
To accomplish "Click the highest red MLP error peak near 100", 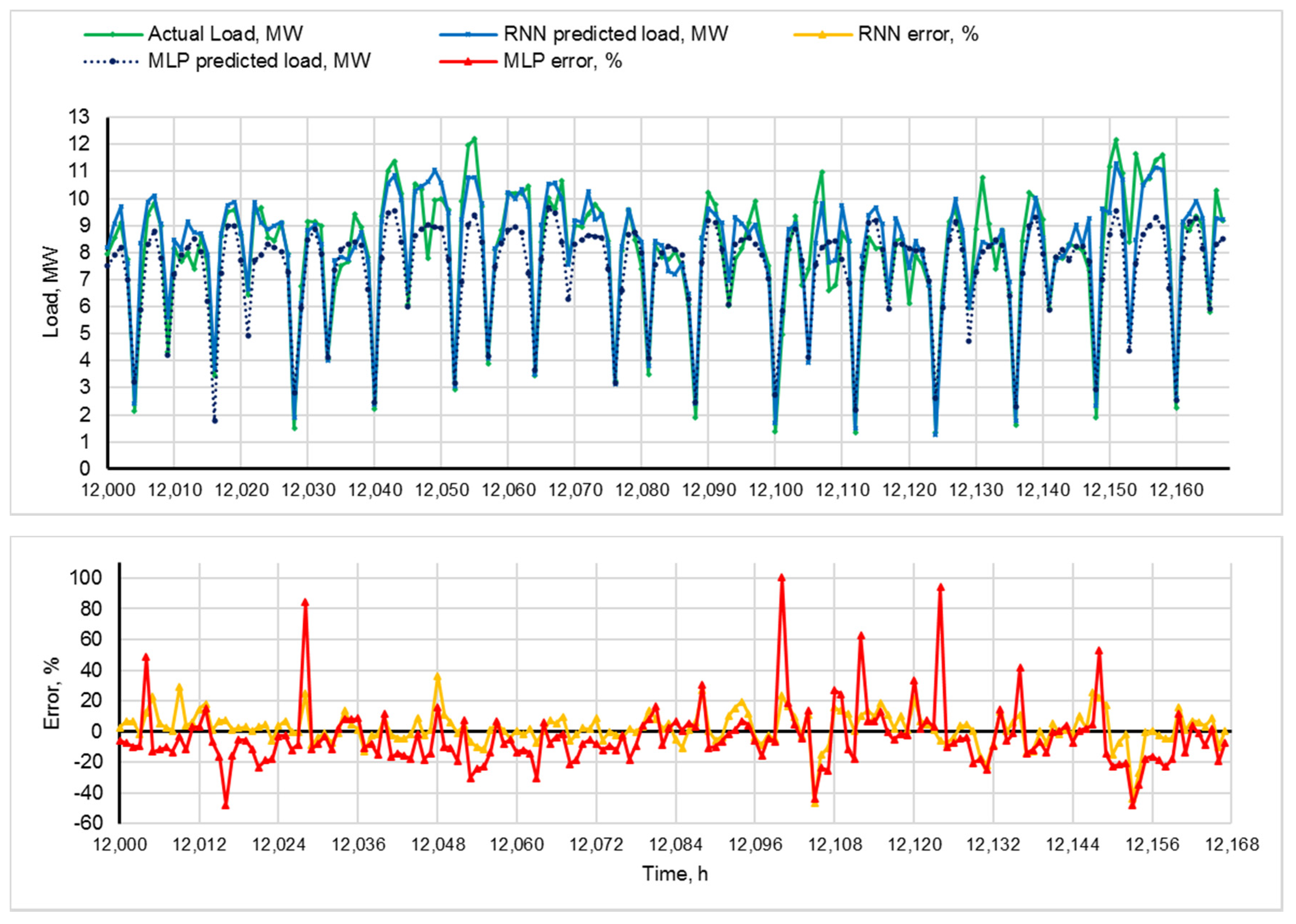I will coord(782,578).
